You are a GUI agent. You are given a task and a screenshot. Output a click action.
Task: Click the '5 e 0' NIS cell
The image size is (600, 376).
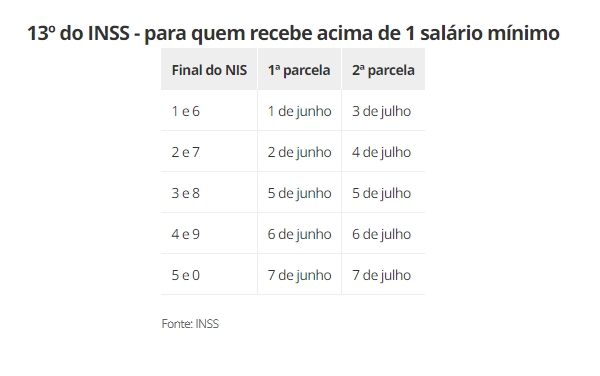(x=209, y=275)
